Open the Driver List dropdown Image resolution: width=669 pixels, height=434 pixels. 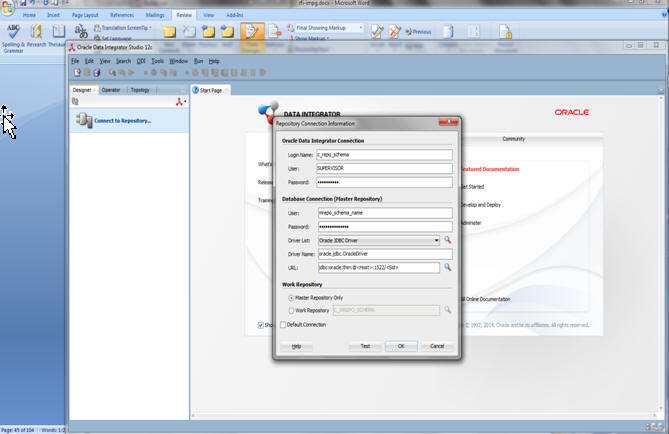(436, 241)
